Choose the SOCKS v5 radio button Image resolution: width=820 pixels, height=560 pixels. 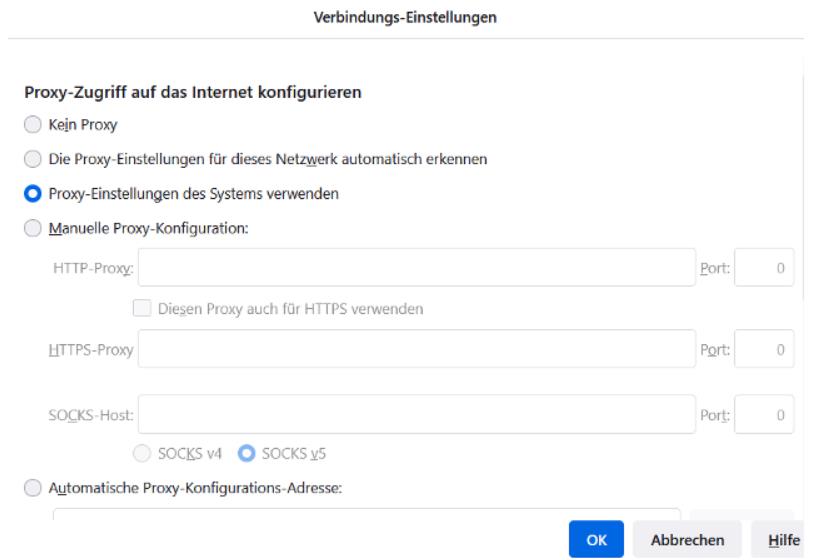click(244, 452)
